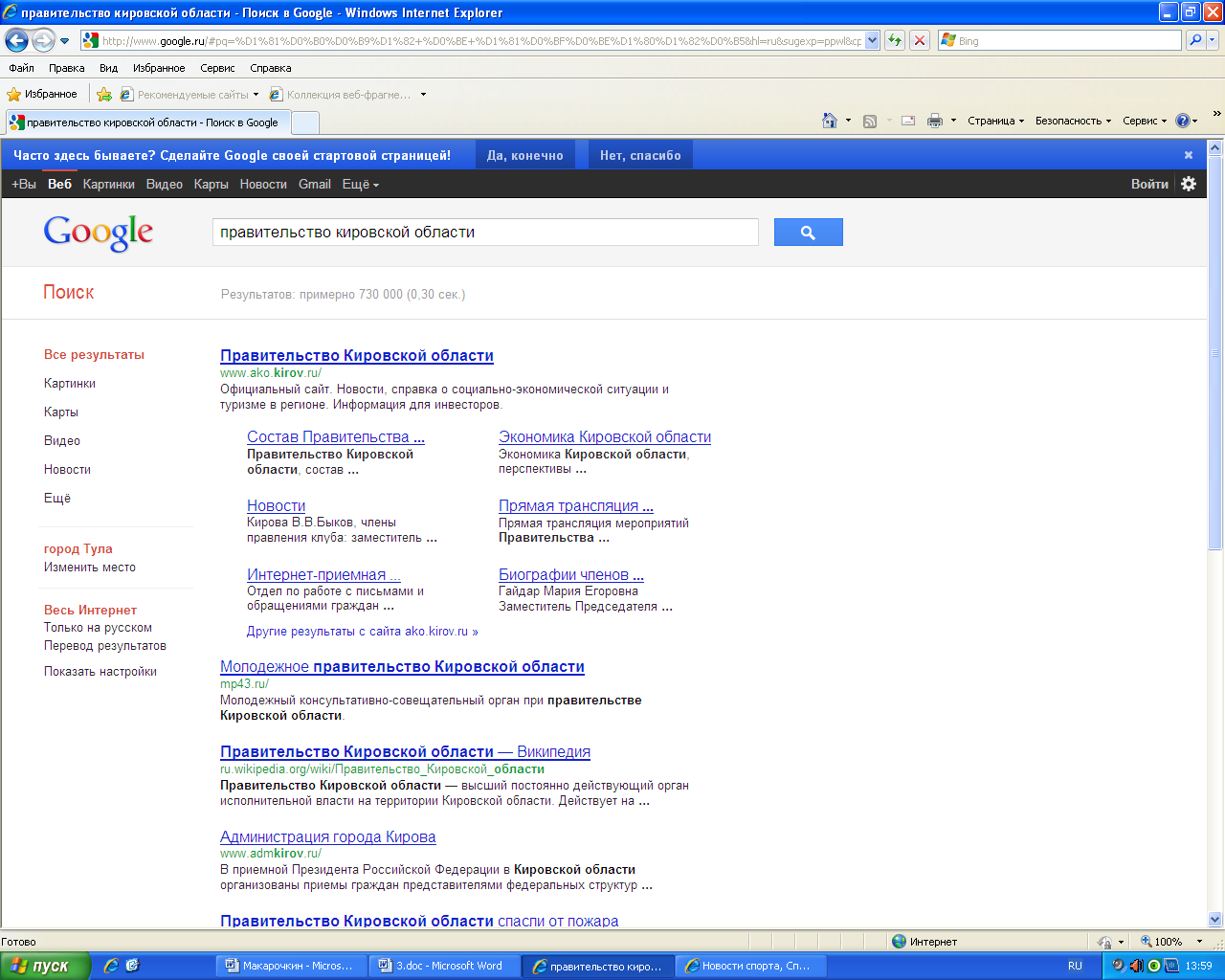1225x980 pixels.
Task: Click Изменить место in sidebar
Action: click(x=90, y=567)
